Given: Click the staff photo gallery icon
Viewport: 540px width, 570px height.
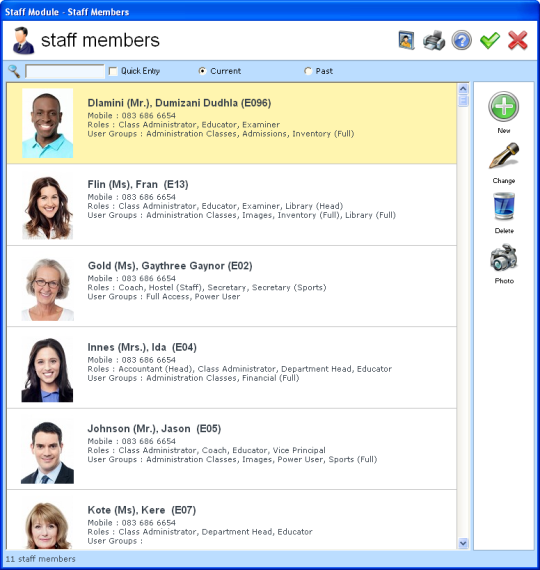Looking at the screenshot, I should 406,40.
